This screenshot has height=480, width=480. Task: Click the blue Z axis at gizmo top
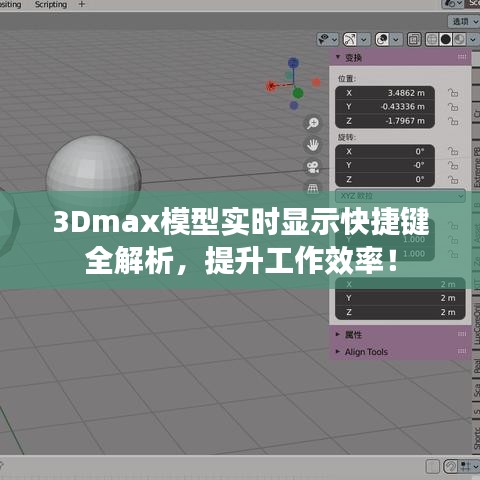click(x=293, y=62)
